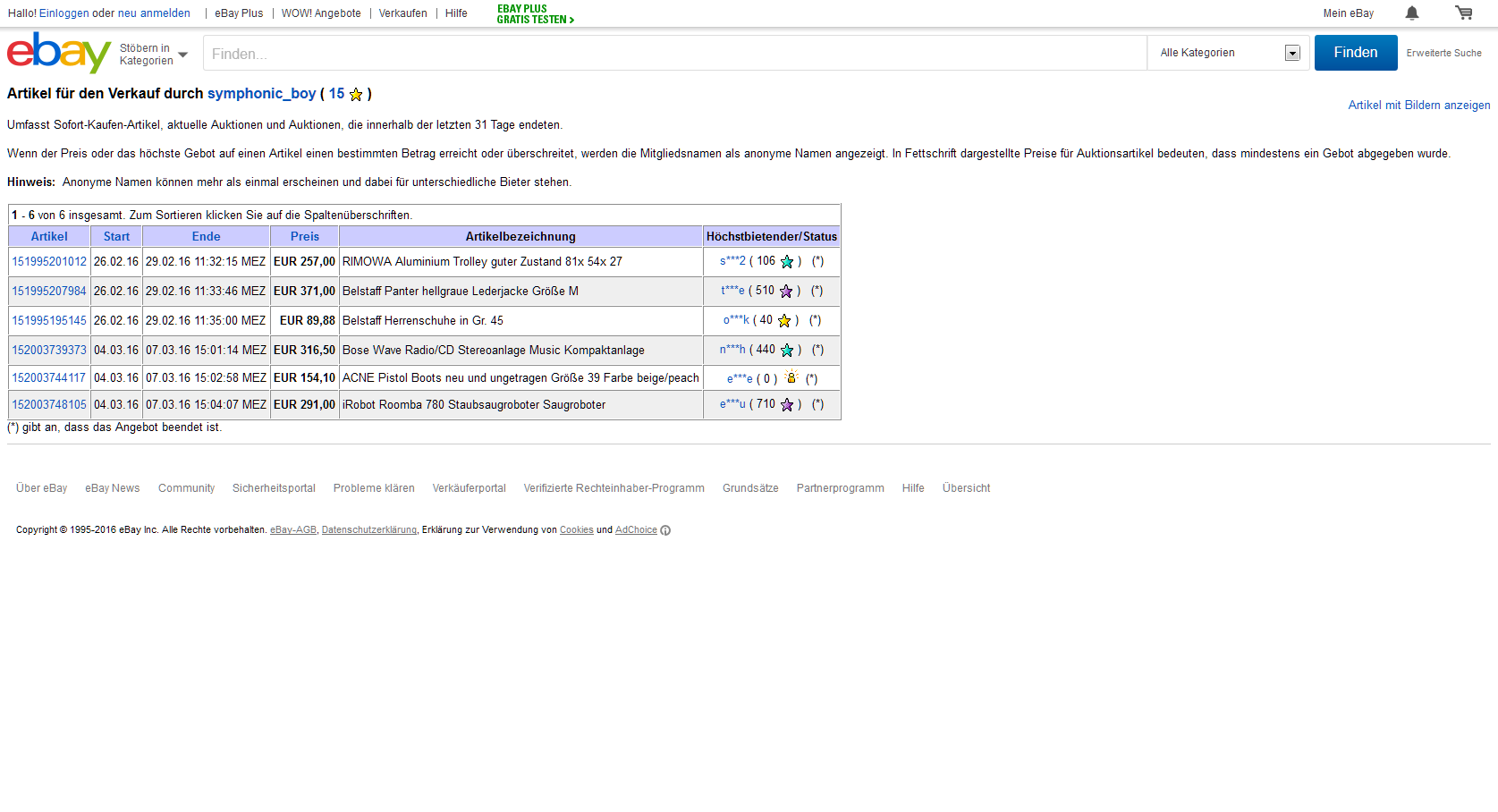Open symphonic_boy seller profile link

click(262, 94)
